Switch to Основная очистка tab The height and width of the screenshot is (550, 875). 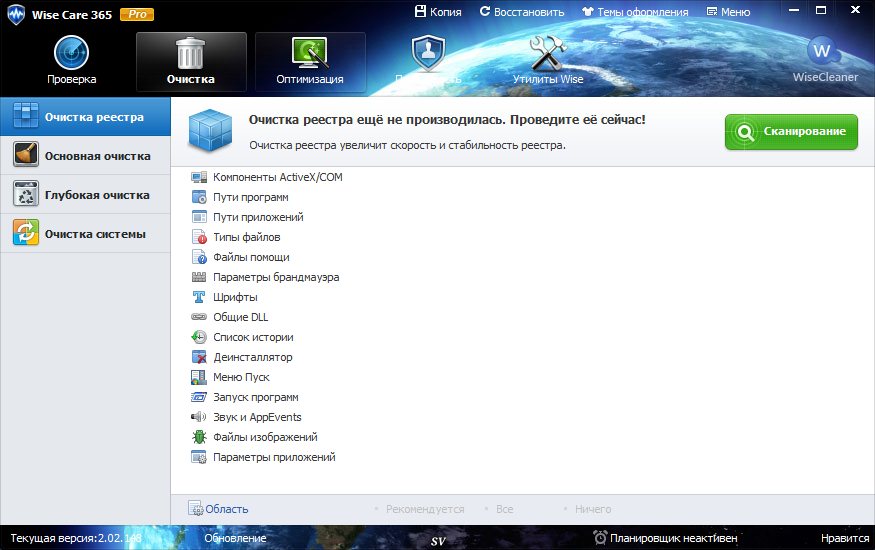85,156
